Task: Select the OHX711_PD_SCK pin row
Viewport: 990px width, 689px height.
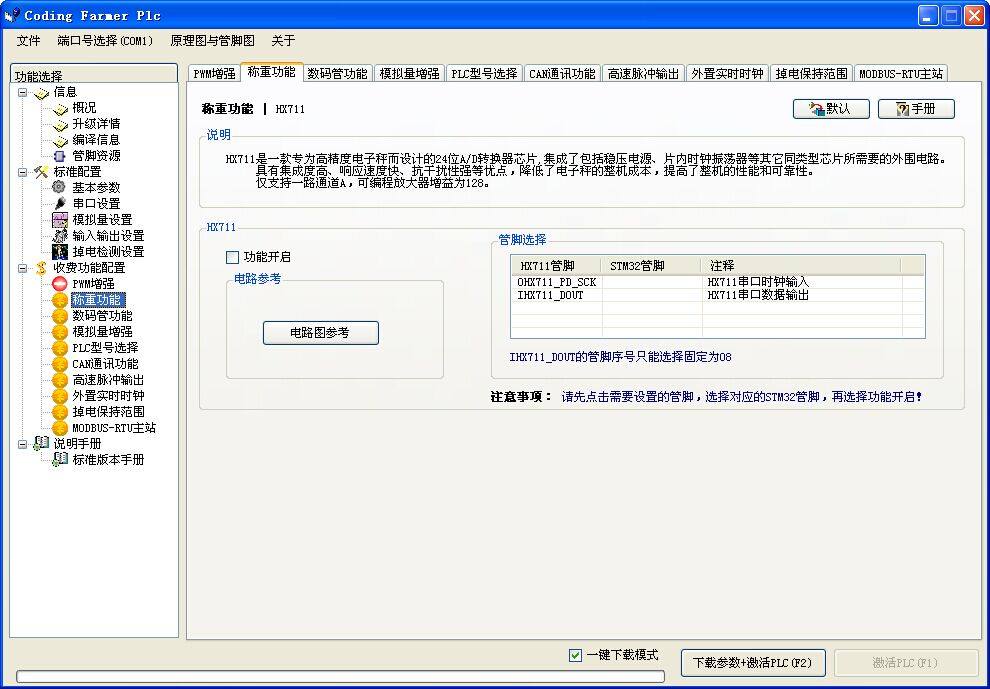Action: pyautogui.click(x=718, y=282)
